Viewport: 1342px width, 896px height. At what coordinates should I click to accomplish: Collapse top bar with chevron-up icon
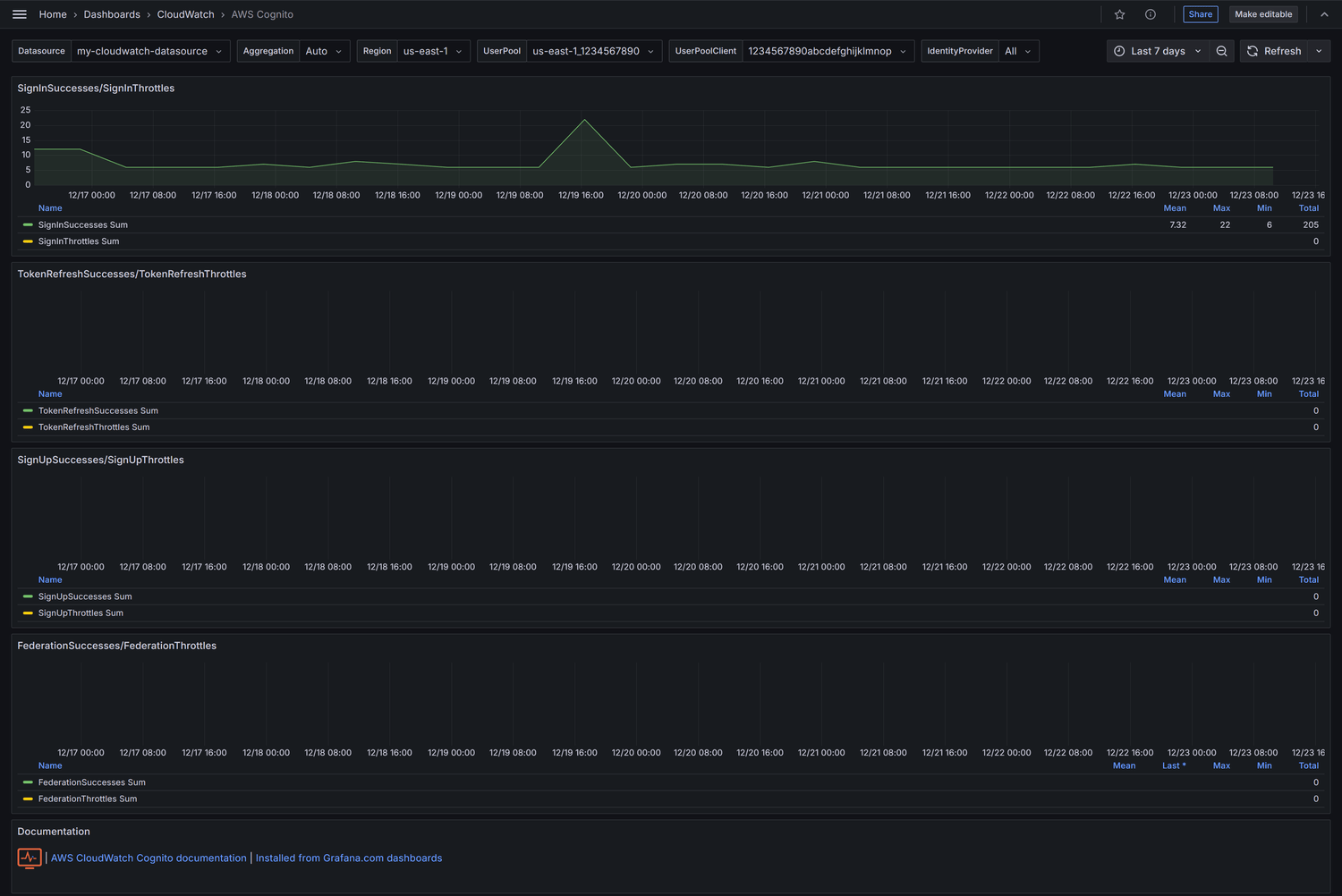pyautogui.click(x=1324, y=14)
